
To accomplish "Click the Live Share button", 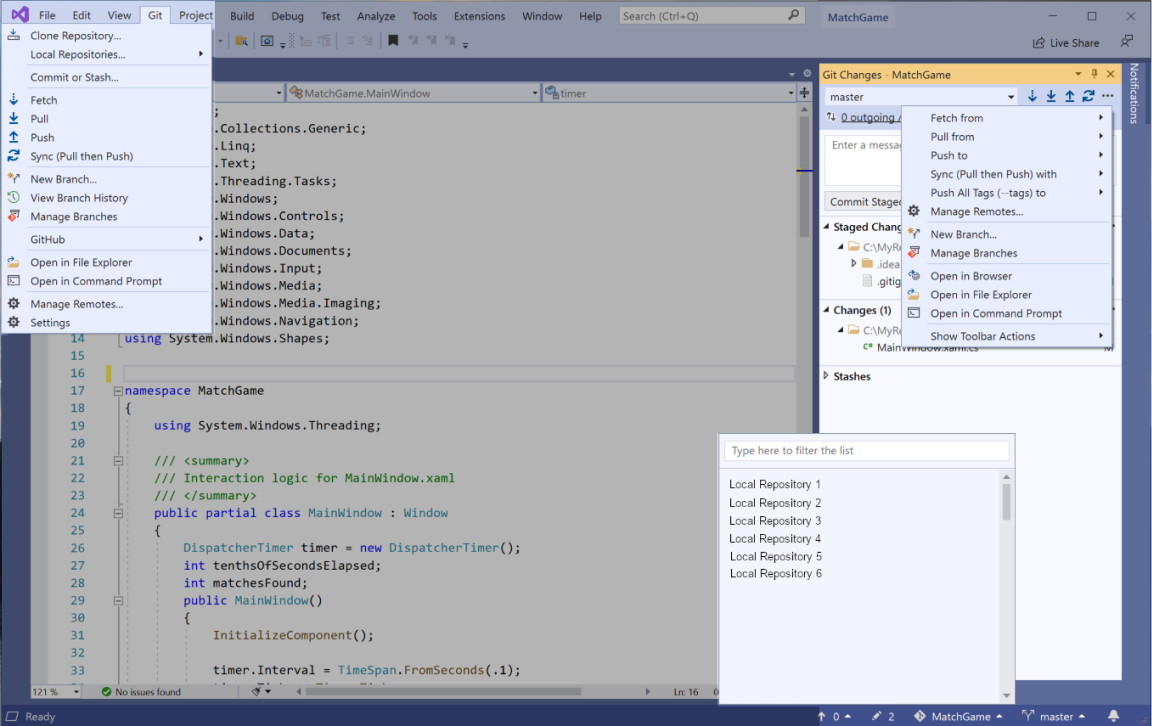I will (1066, 43).
